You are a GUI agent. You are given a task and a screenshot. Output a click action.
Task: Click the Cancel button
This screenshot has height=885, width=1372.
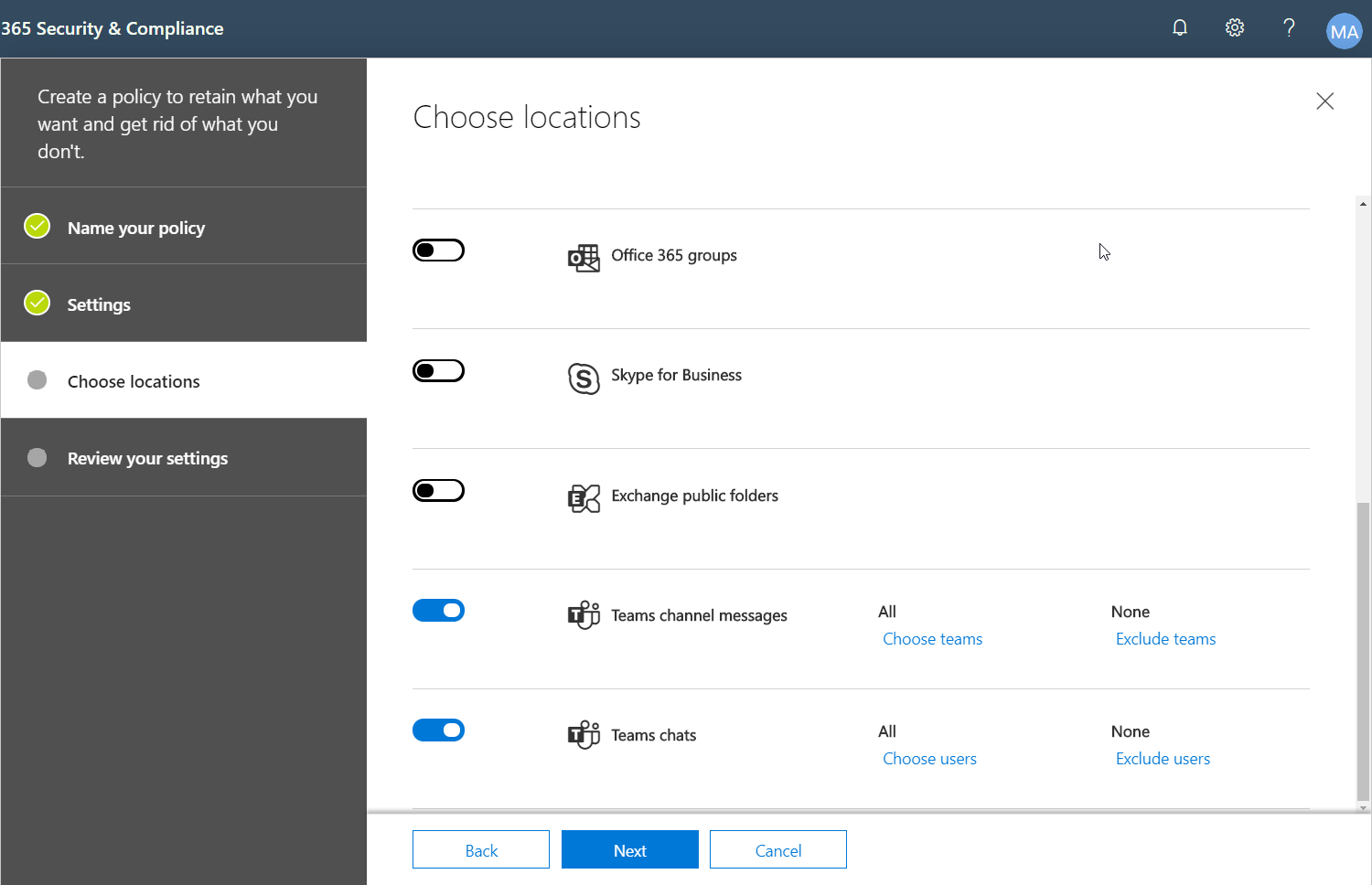click(778, 849)
